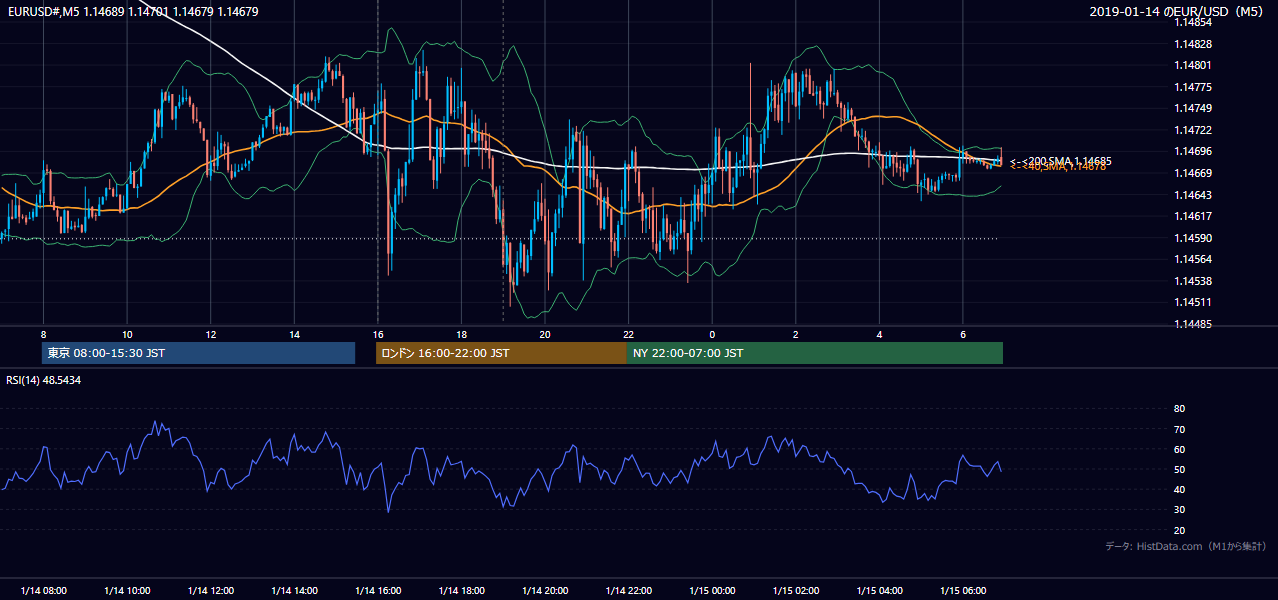Image resolution: width=1278 pixels, height=600 pixels.
Task: Click price axis label 1.14564
Action: [x=1194, y=259]
